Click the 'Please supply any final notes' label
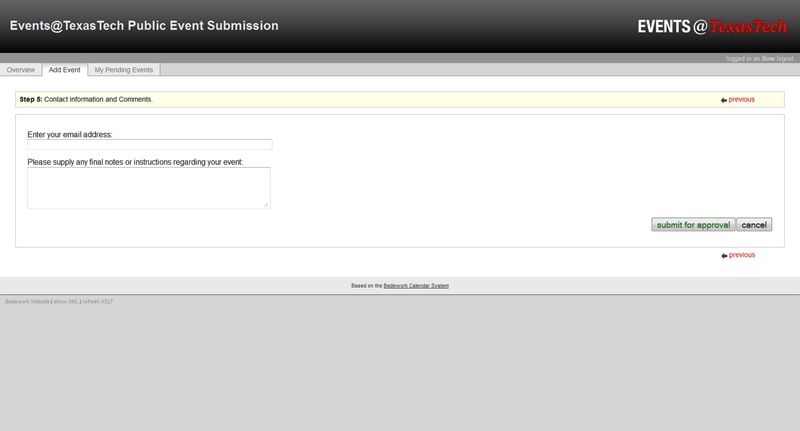Image resolution: width=800 pixels, height=431 pixels. click(x=135, y=162)
